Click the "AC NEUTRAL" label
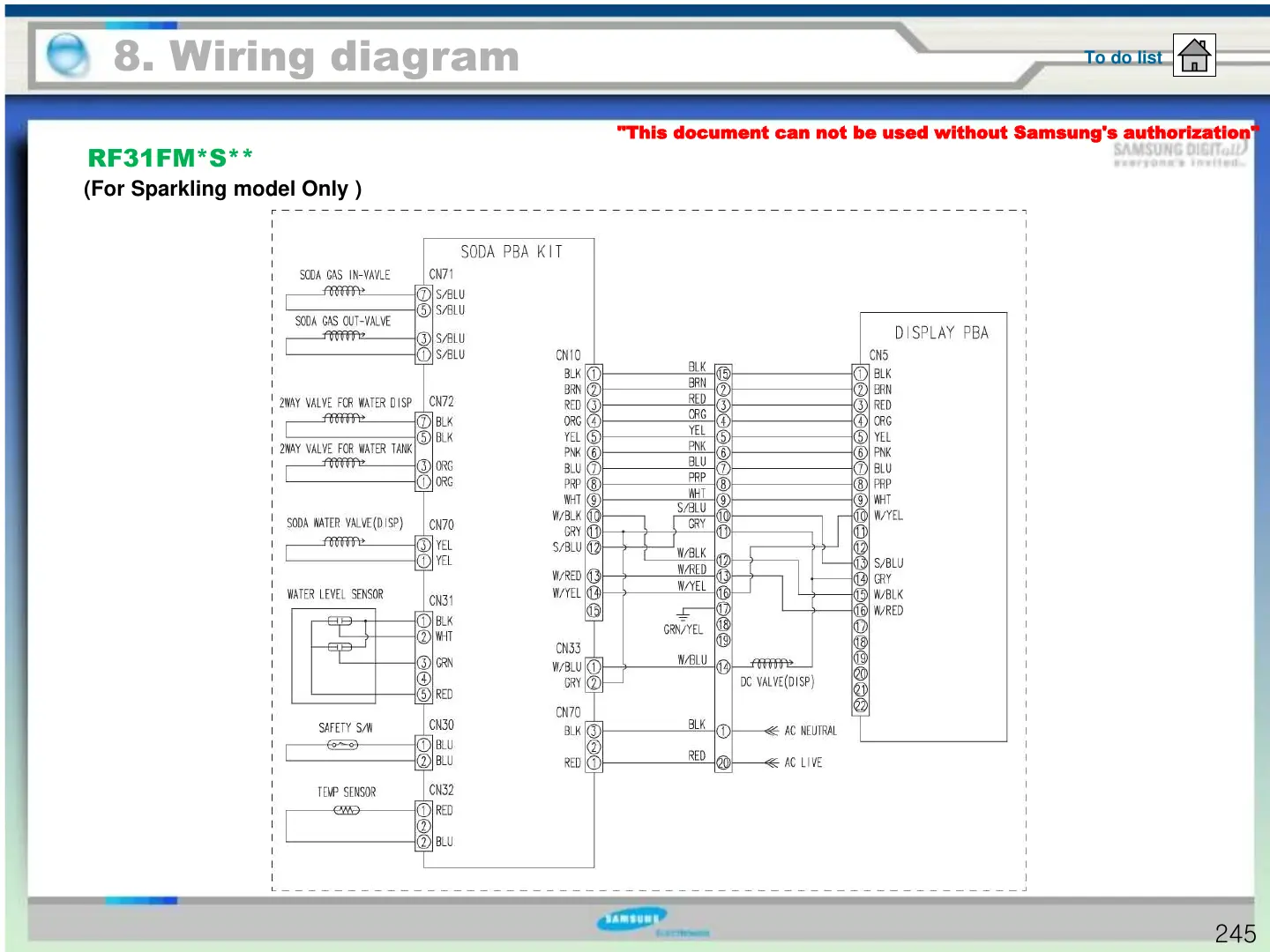Viewport: 1270px width, 952px height. [x=811, y=731]
